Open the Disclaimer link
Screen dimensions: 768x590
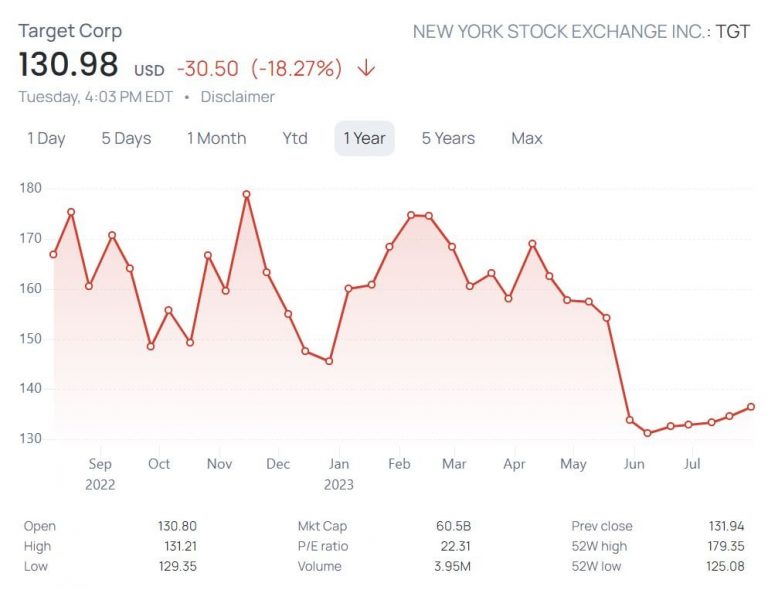point(237,97)
